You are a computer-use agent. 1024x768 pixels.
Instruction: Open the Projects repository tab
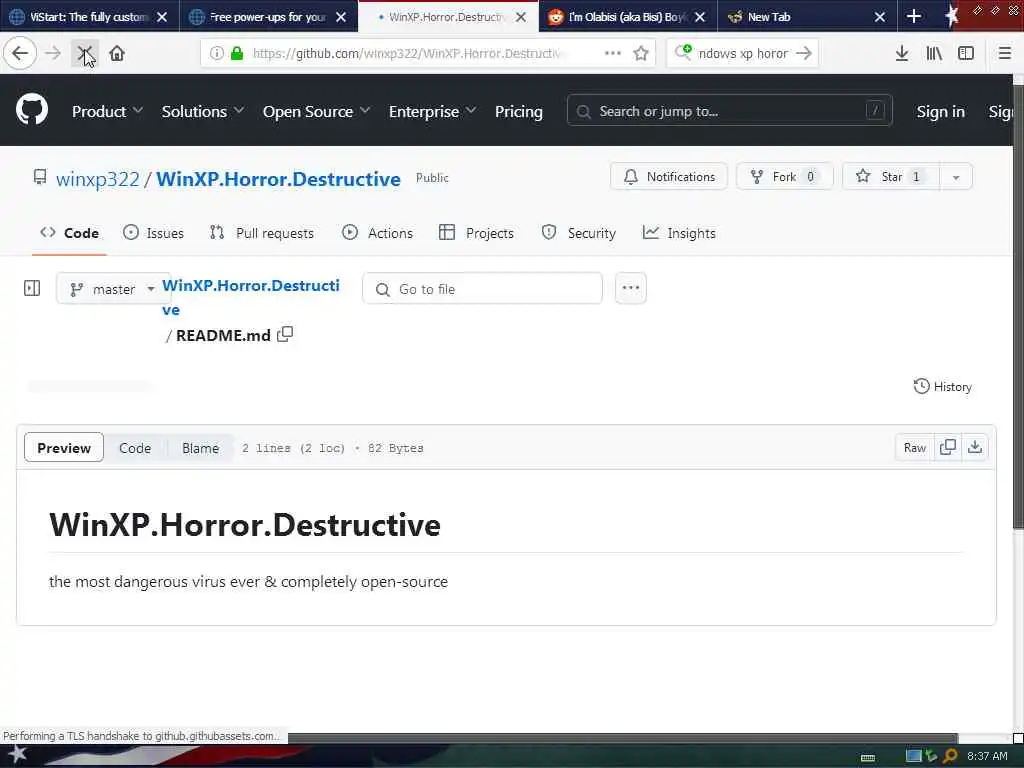click(476, 233)
